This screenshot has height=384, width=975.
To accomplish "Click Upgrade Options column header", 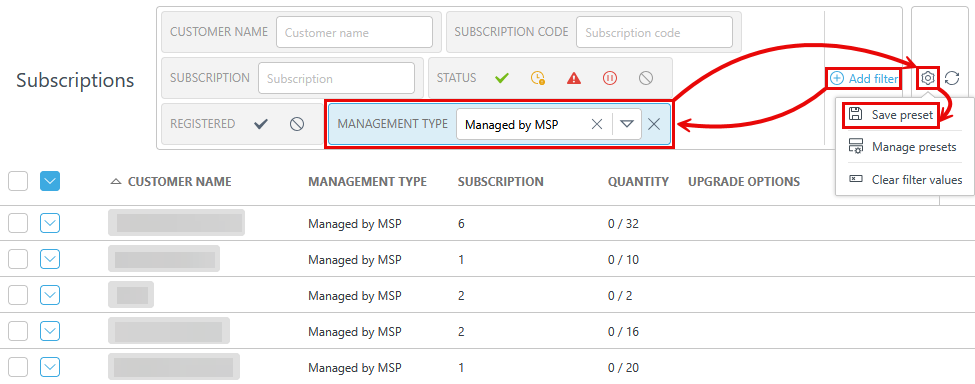I will pos(744,181).
